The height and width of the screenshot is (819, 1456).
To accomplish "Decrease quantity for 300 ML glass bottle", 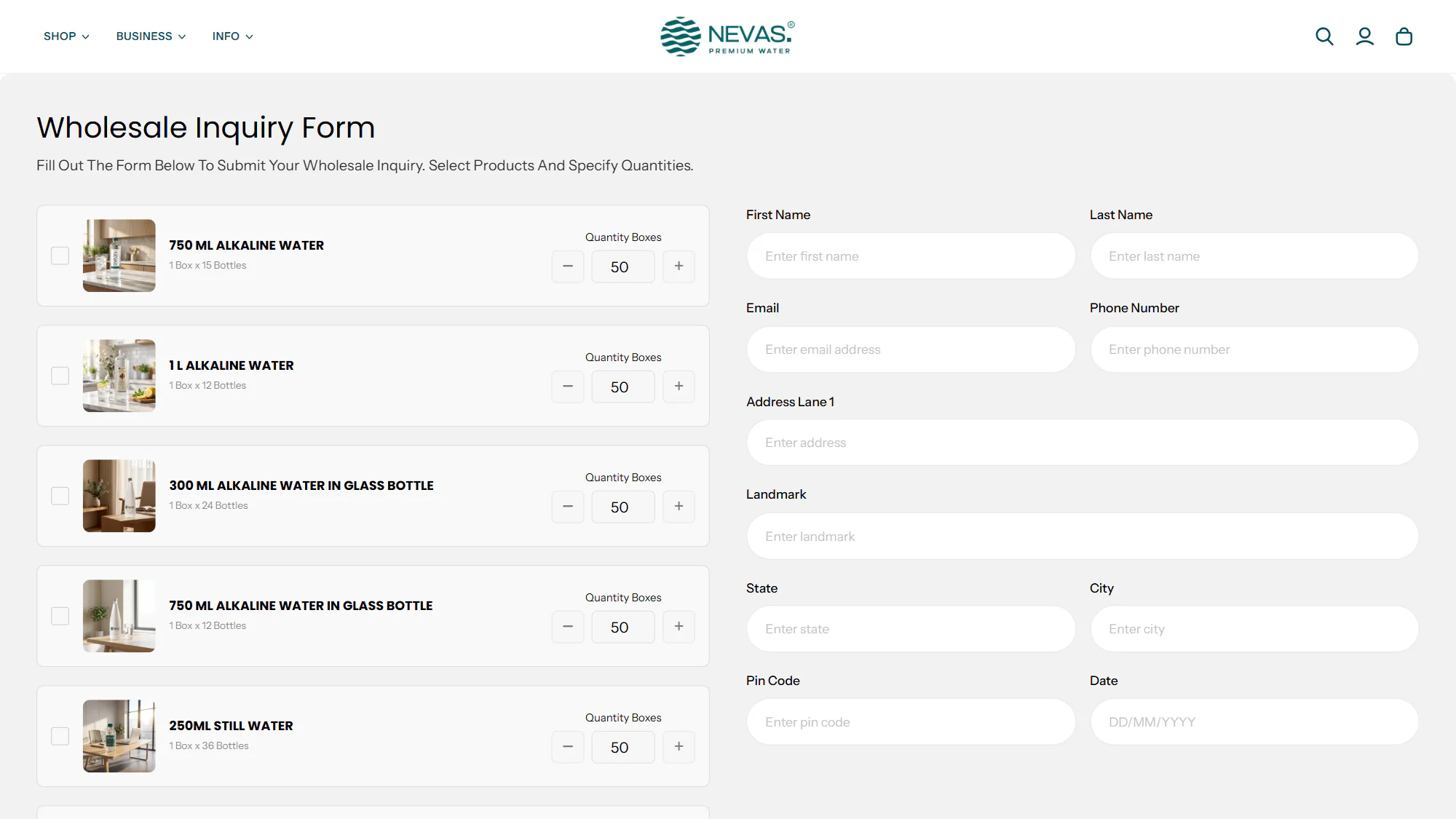I will click(x=568, y=507).
